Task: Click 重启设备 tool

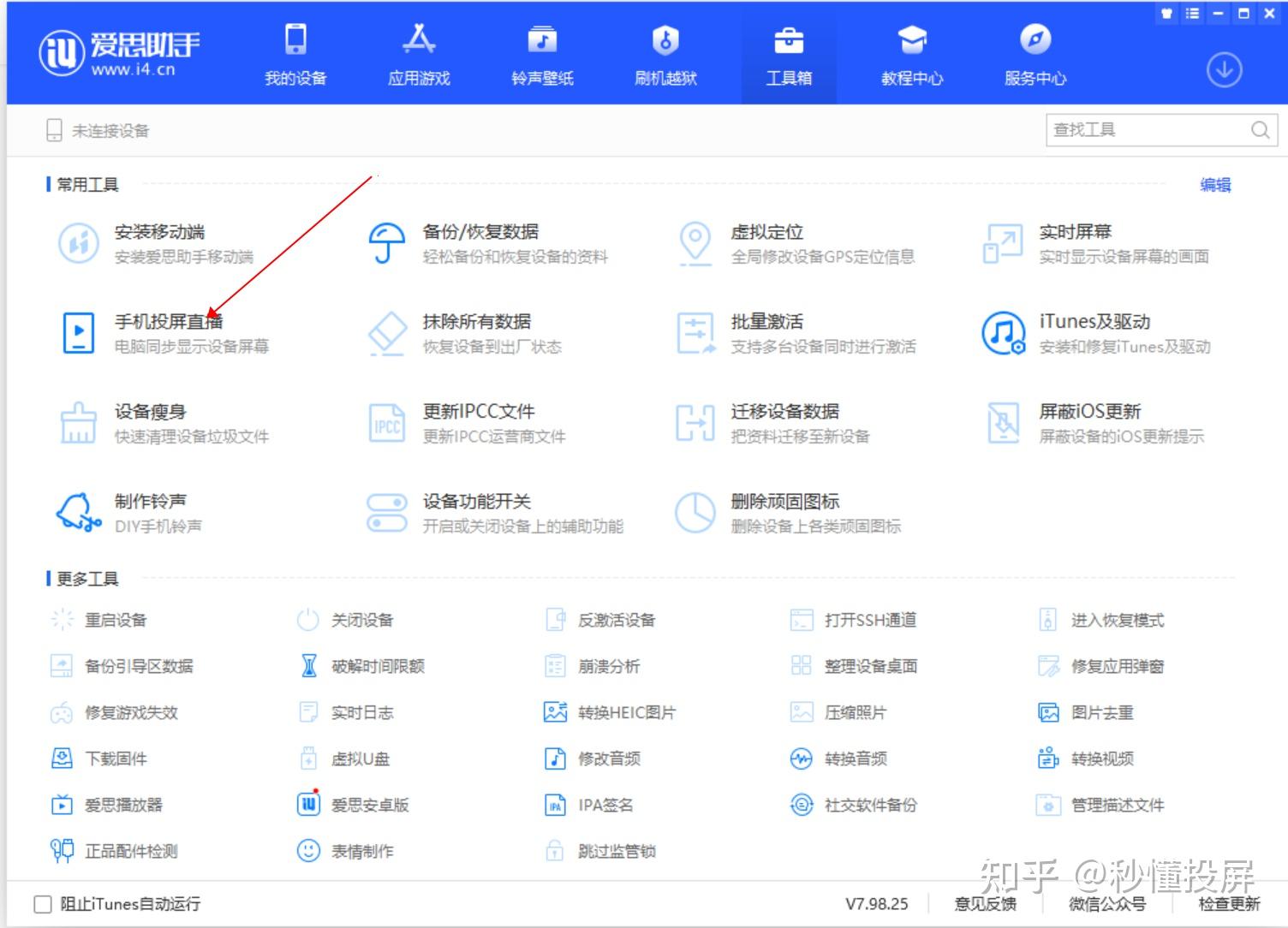Action: point(98,620)
